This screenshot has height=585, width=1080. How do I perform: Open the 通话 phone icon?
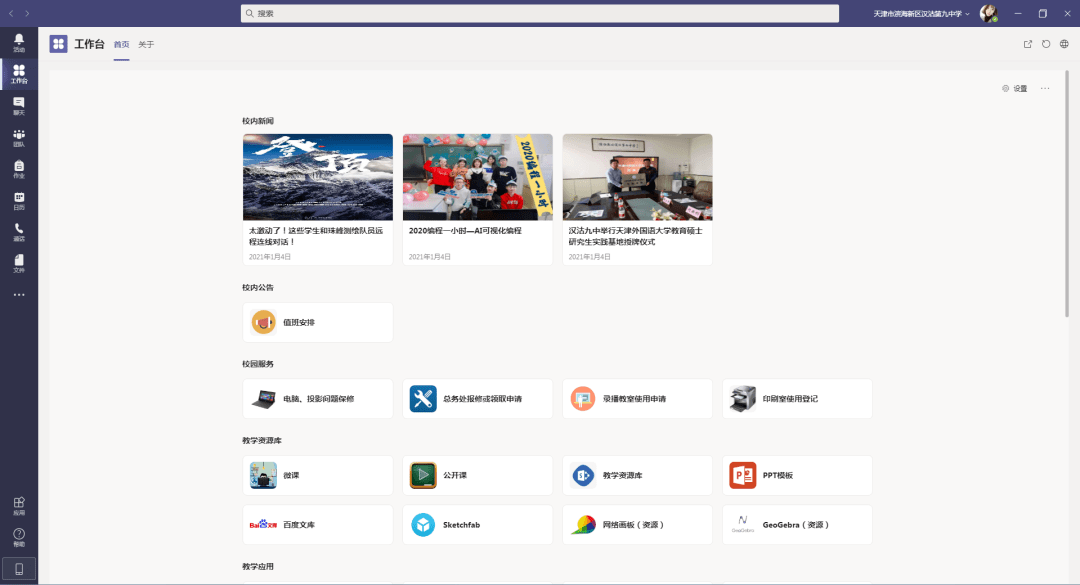pyautogui.click(x=19, y=232)
